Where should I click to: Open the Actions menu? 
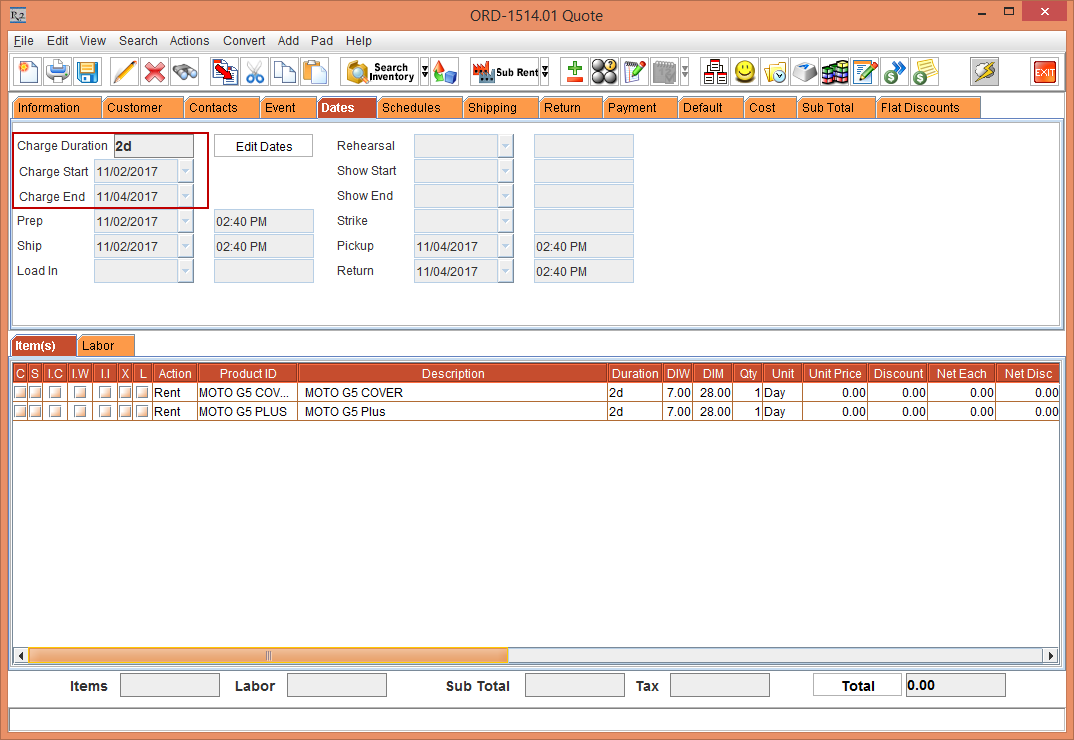tap(189, 41)
